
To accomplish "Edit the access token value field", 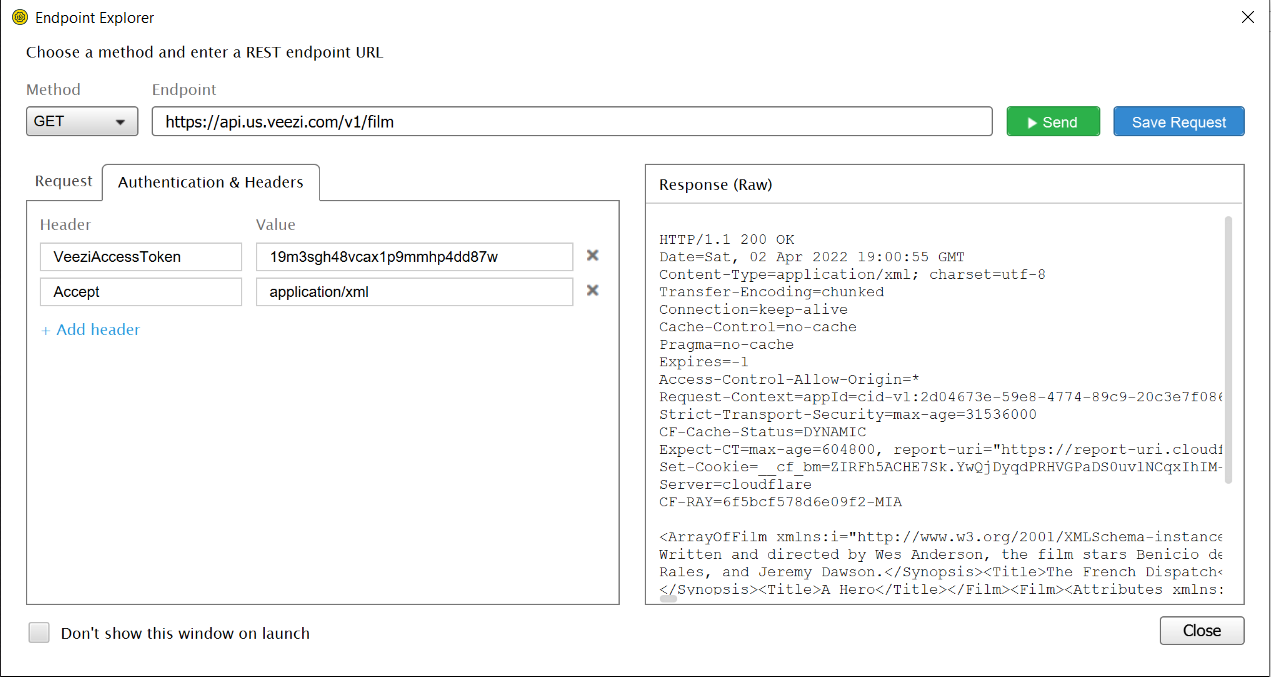I will (x=413, y=257).
